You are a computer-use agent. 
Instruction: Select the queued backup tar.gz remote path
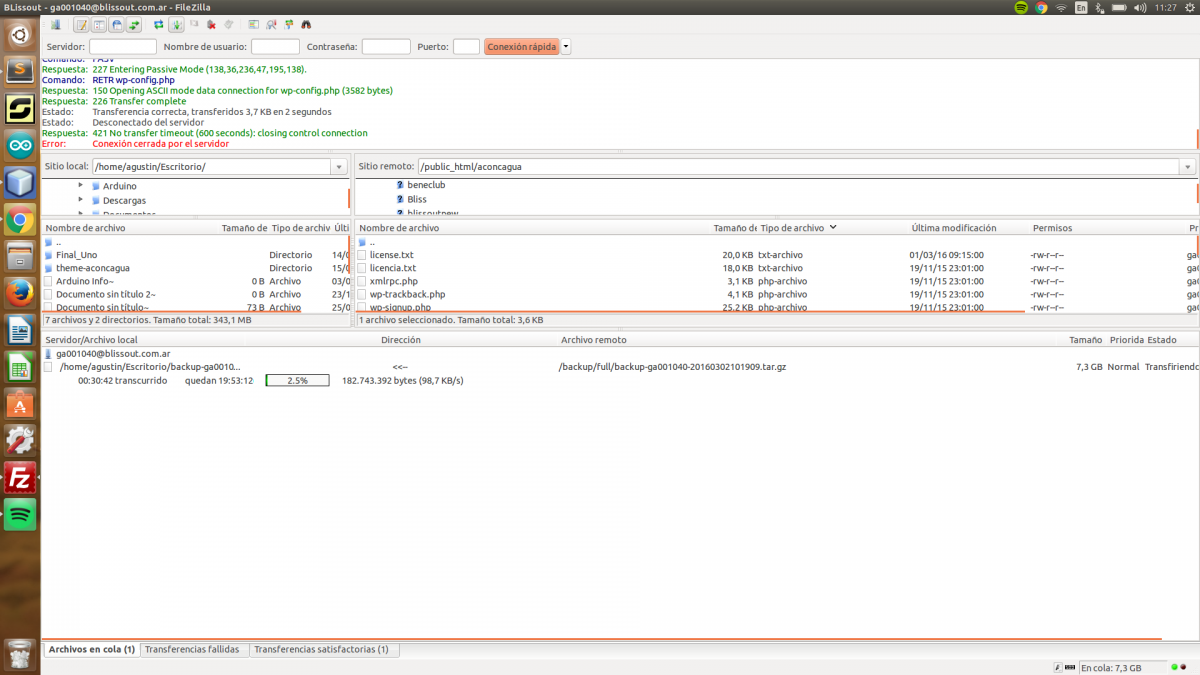[672, 367]
